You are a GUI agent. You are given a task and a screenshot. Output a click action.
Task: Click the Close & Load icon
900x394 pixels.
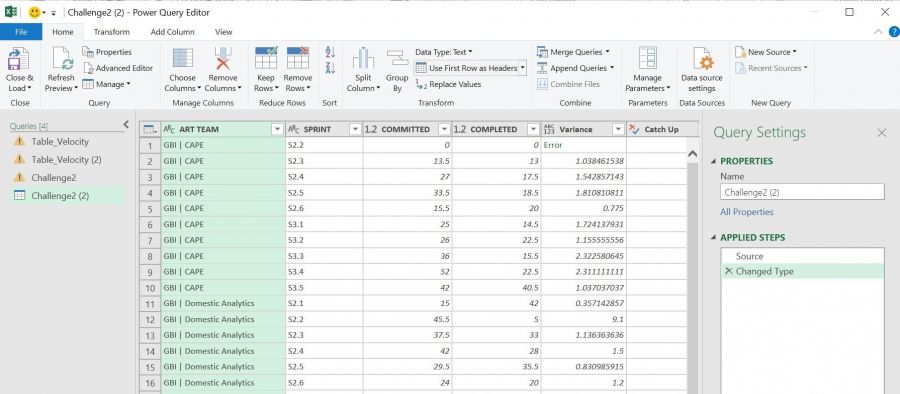[x=19, y=59]
